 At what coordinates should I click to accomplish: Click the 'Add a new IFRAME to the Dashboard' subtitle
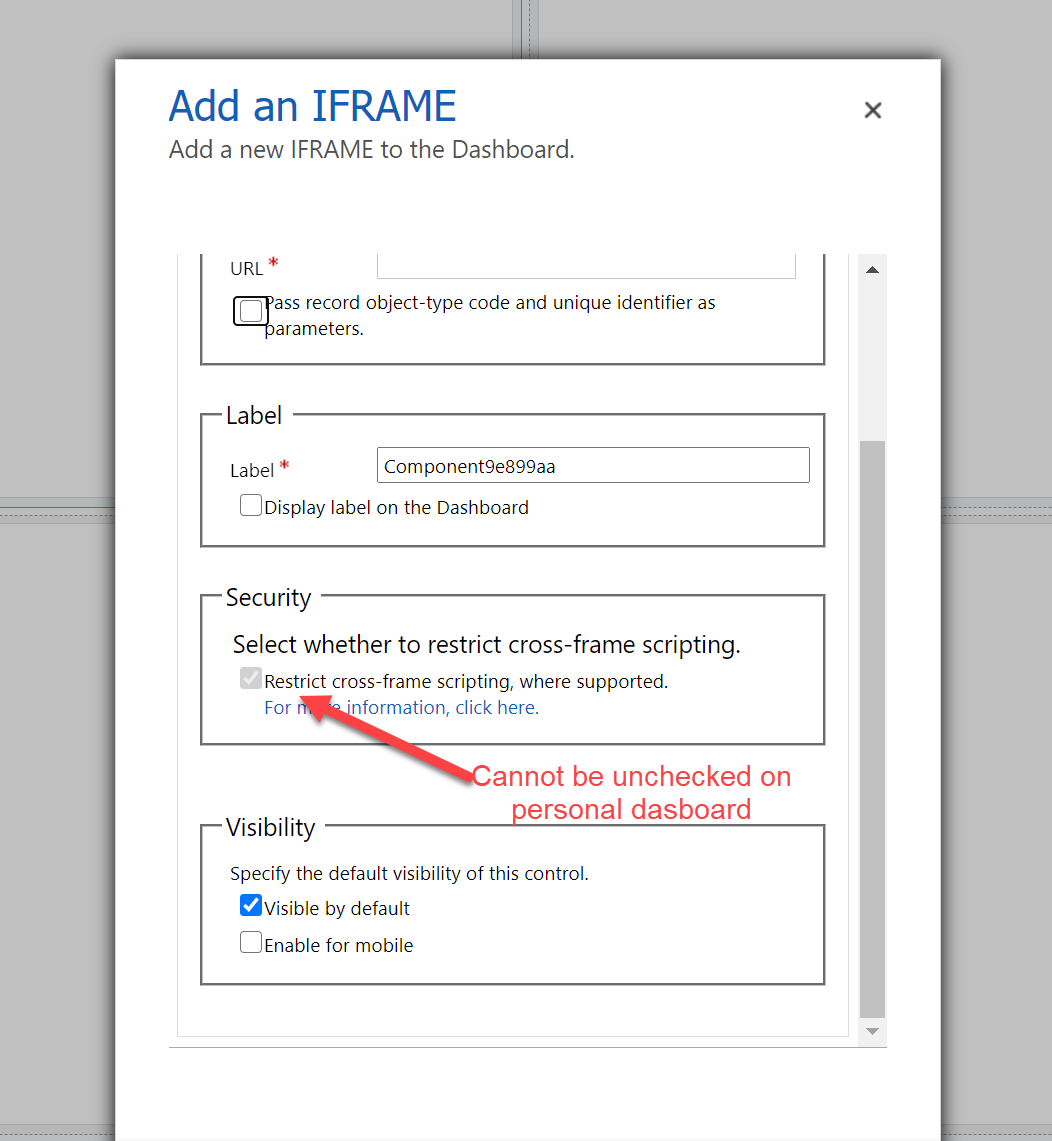pos(371,150)
